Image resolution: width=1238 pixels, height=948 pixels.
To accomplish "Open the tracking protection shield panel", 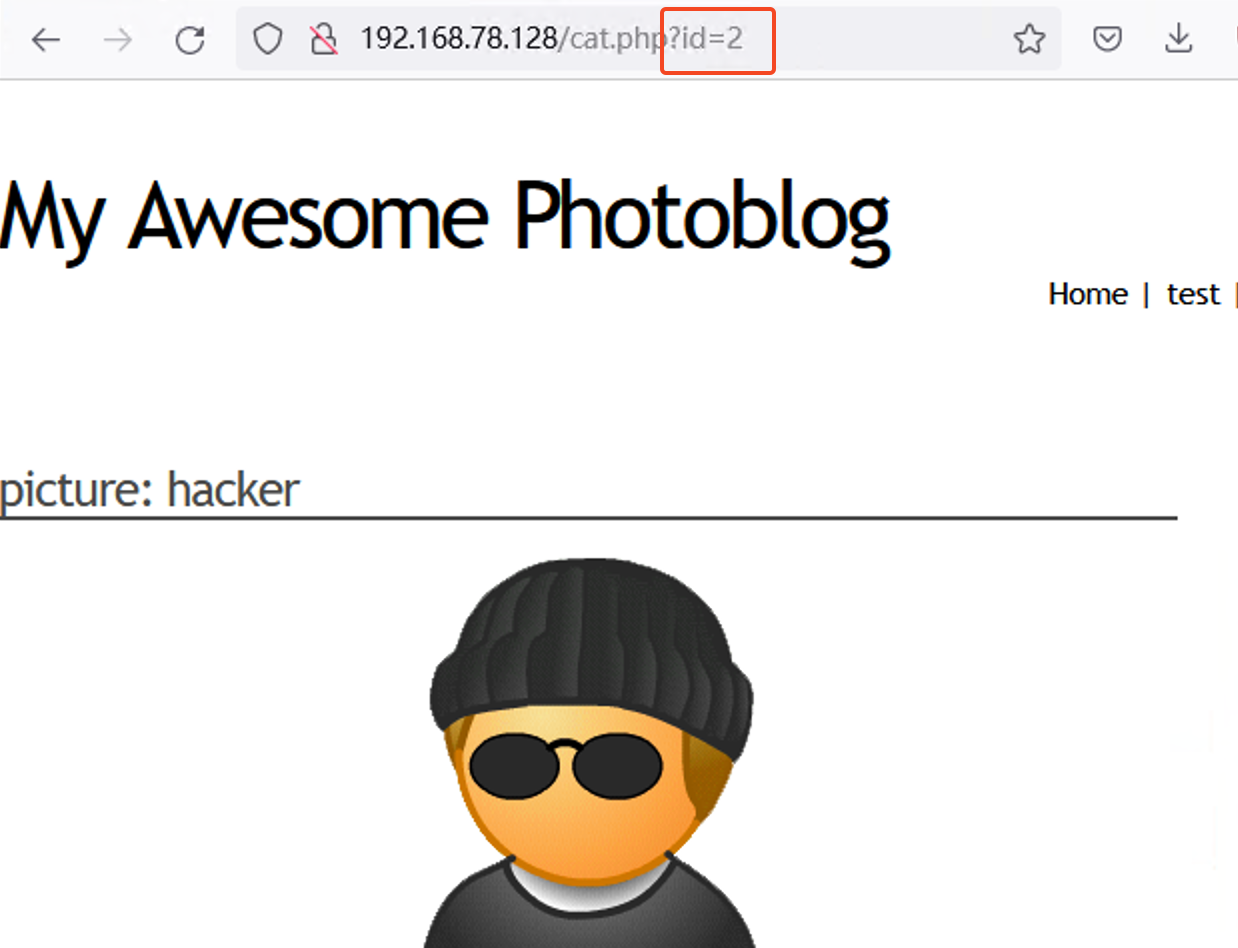I will coord(267,40).
